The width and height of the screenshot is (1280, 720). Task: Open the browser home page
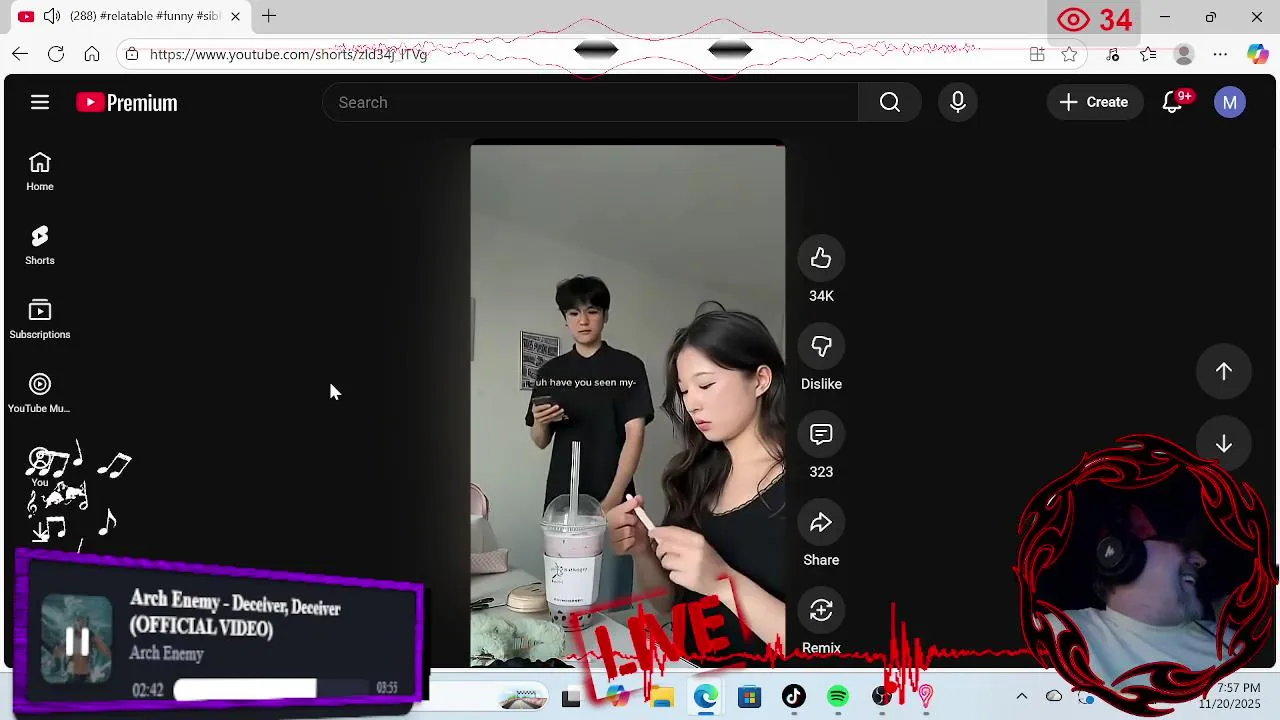92,54
